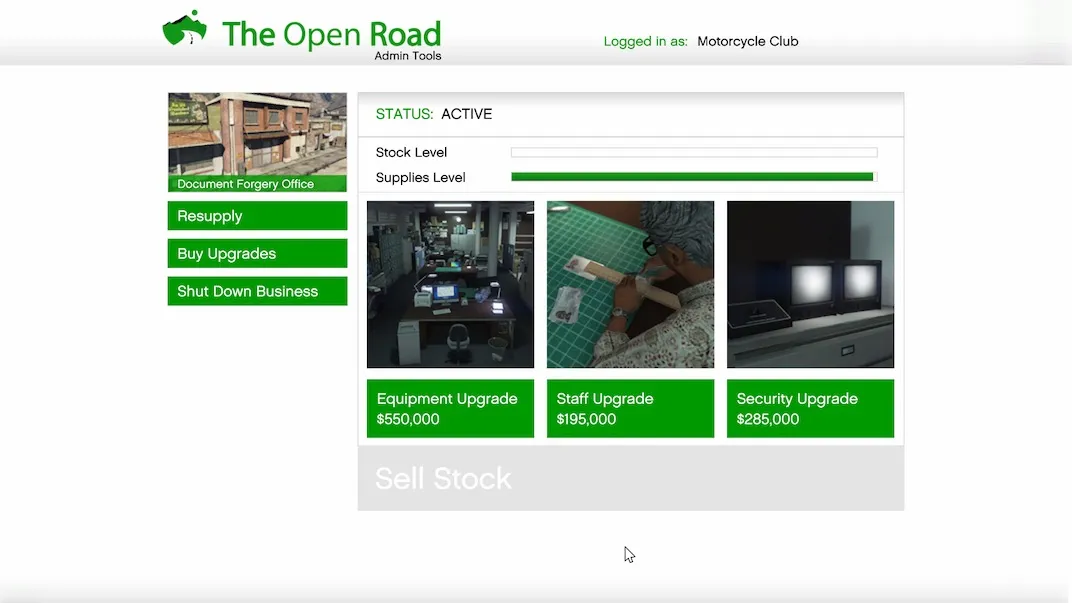
Task: Open the Buy Upgrades menu
Action: click(257, 254)
